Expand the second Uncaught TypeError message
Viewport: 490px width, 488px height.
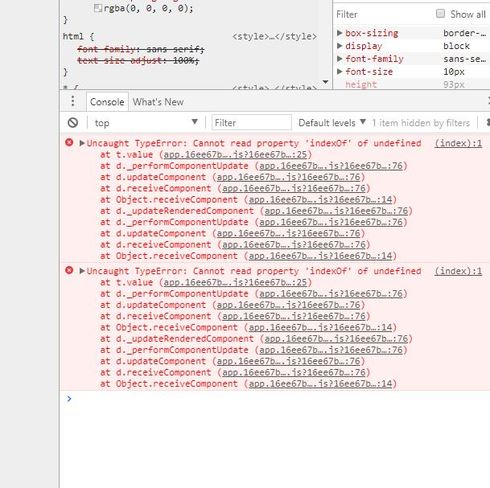[x=82, y=271]
